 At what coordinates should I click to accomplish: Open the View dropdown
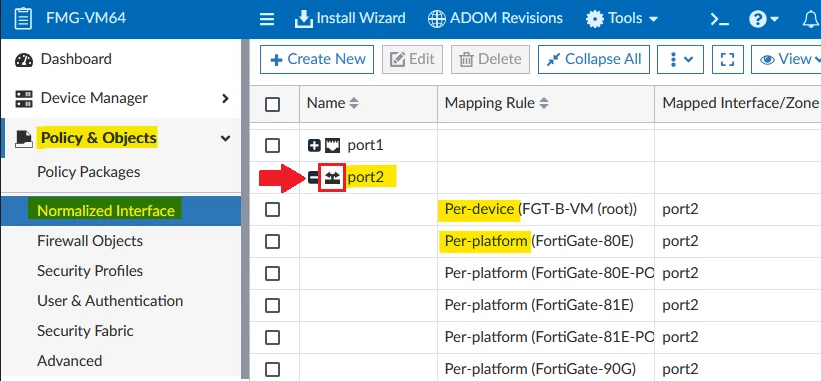[786, 59]
